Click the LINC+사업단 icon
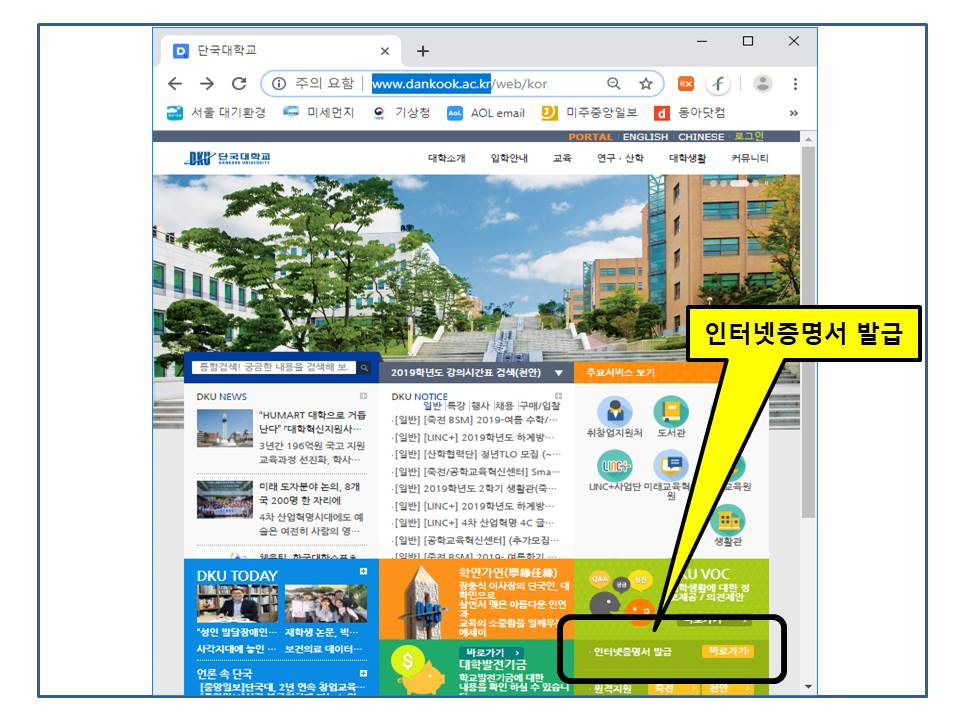The image size is (960, 720). point(615,467)
